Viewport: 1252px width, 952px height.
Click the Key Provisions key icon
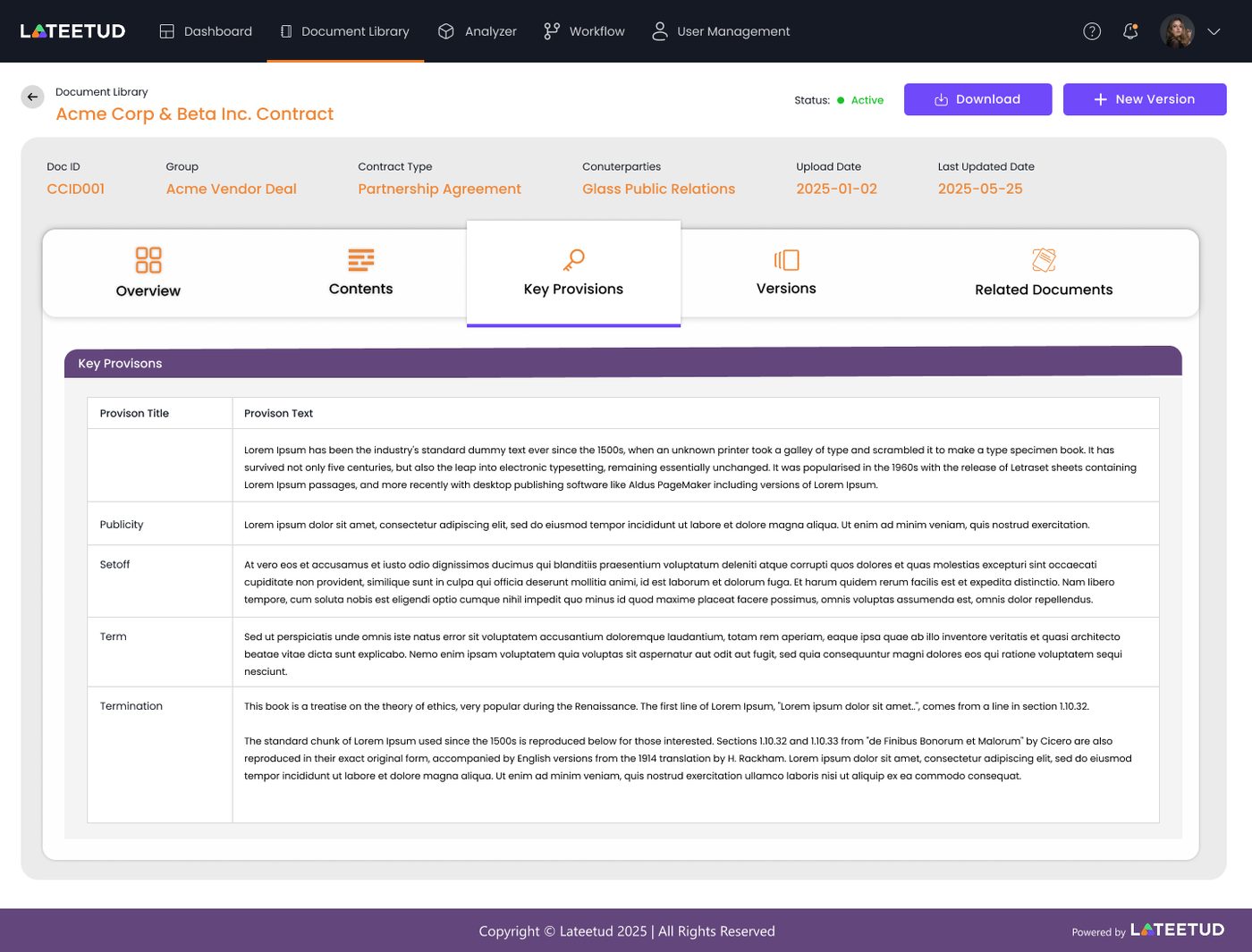click(x=573, y=260)
